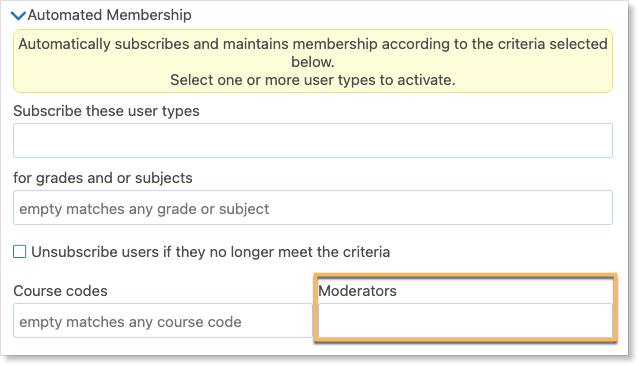Focus the grades and subjects field
Screen dimensions: 639x366
tap(313, 207)
